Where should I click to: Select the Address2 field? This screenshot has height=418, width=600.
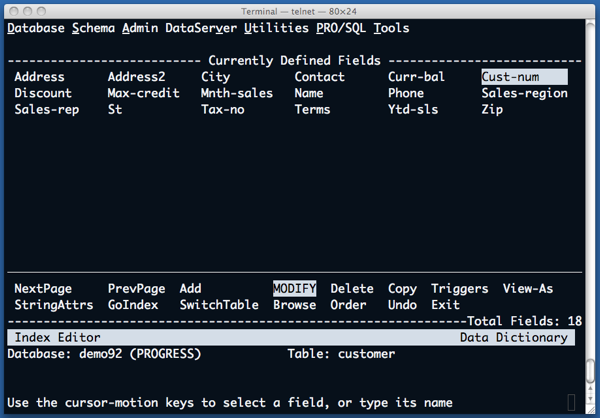136,77
